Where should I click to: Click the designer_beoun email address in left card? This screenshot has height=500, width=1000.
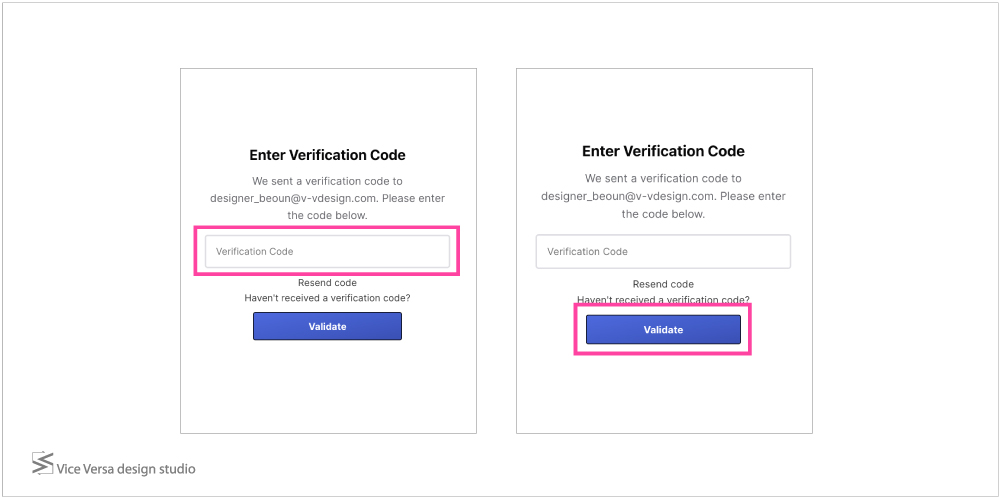pyautogui.click(x=293, y=198)
